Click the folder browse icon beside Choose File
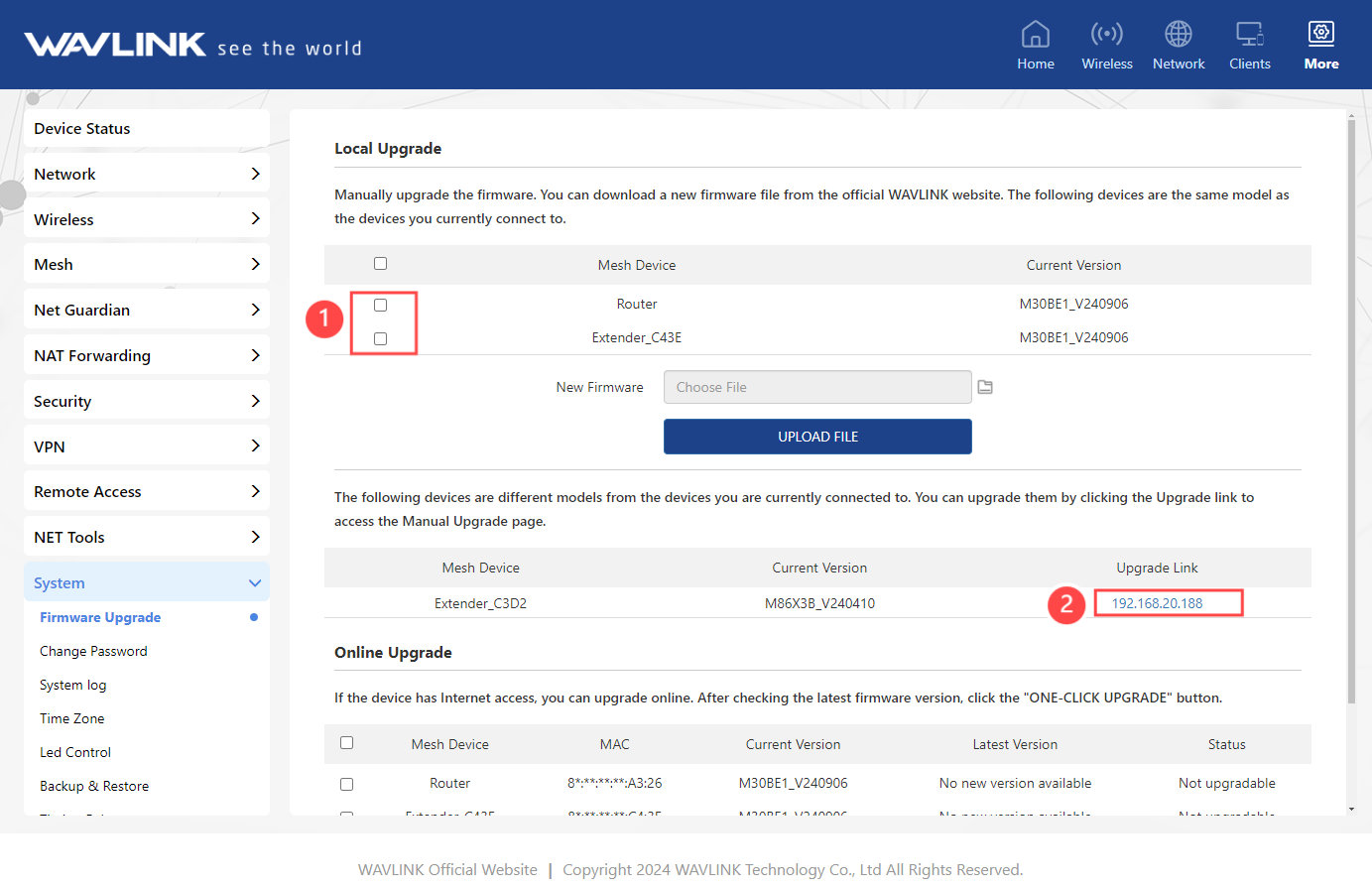The image size is (1372, 889). tap(985, 387)
